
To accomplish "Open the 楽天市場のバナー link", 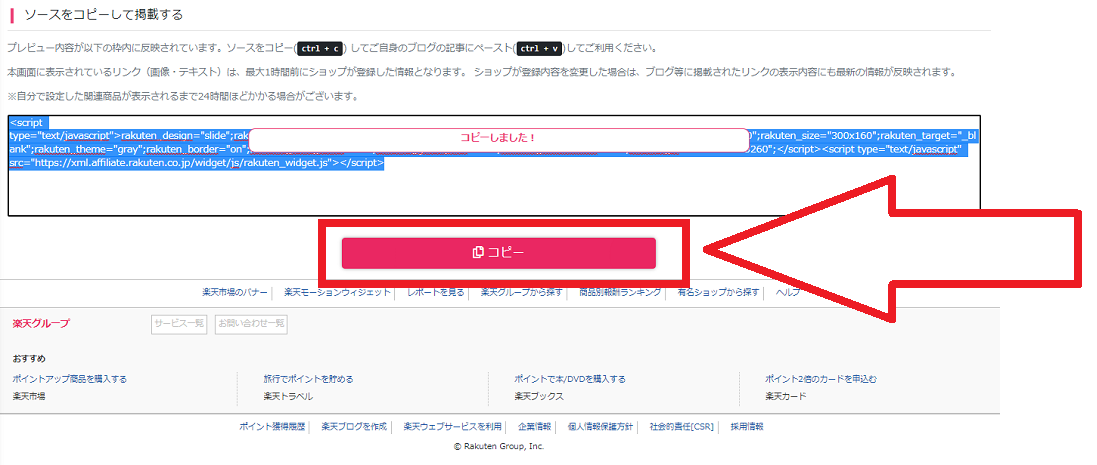I will 235,292.
